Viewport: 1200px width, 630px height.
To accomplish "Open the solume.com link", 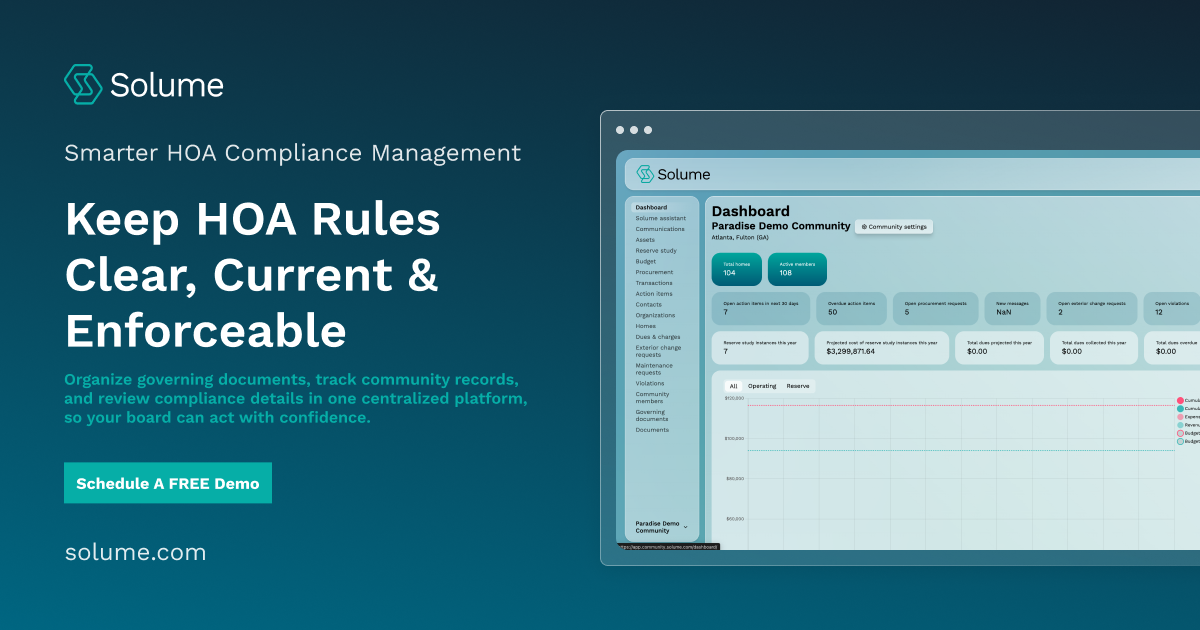I will click(135, 552).
